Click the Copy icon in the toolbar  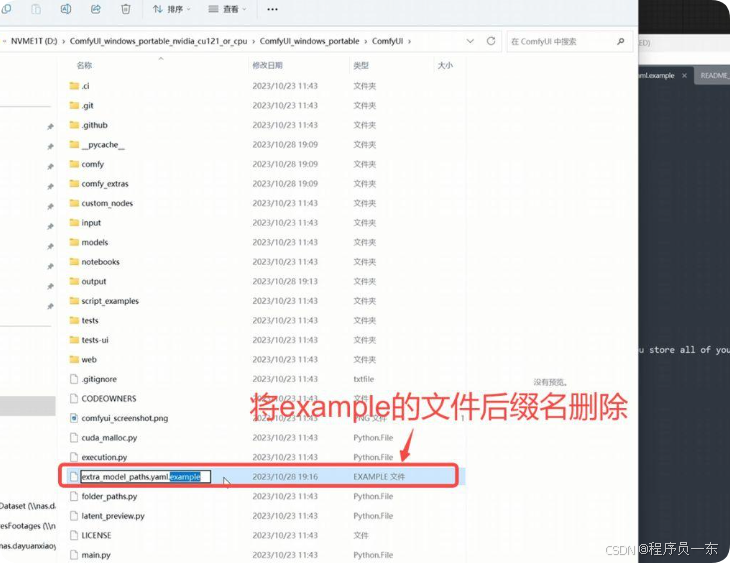coord(7,9)
